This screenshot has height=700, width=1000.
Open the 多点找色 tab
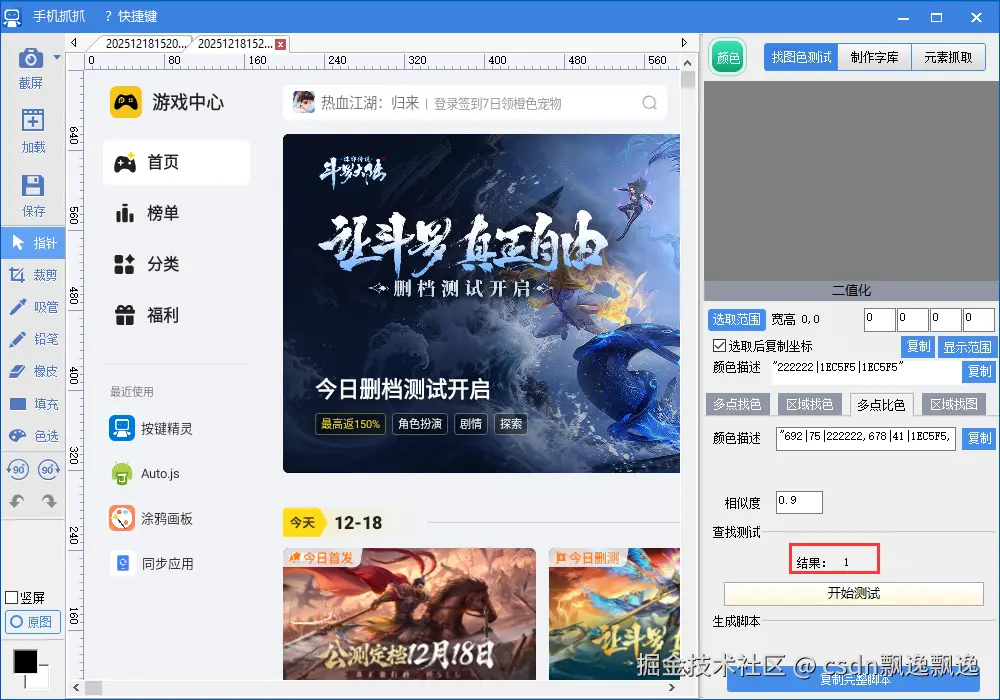tap(737, 404)
